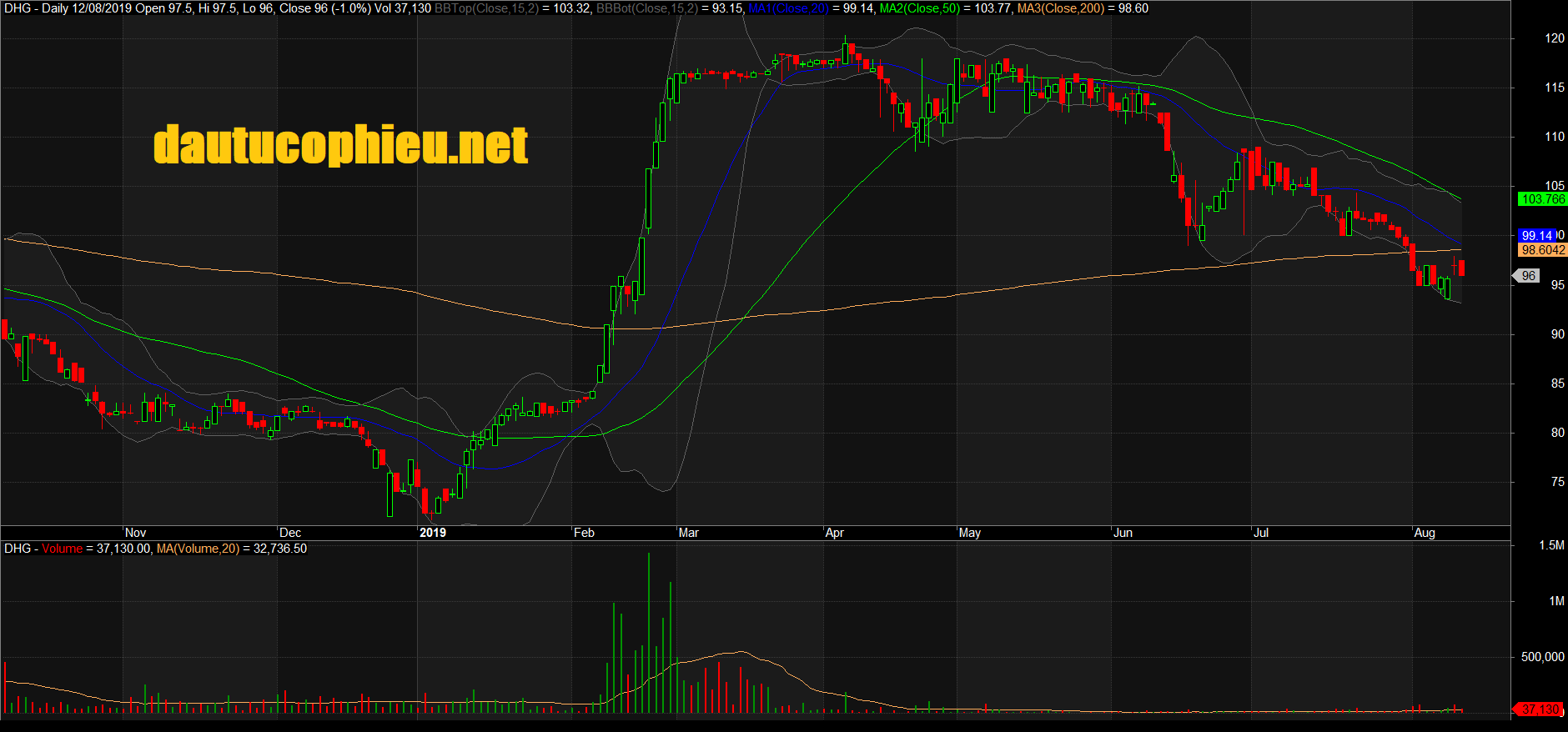This screenshot has height=732, width=1568.
Task: Click the gray 96 last-price marker
Action: pyautogui.click(x=1528, y=276)
